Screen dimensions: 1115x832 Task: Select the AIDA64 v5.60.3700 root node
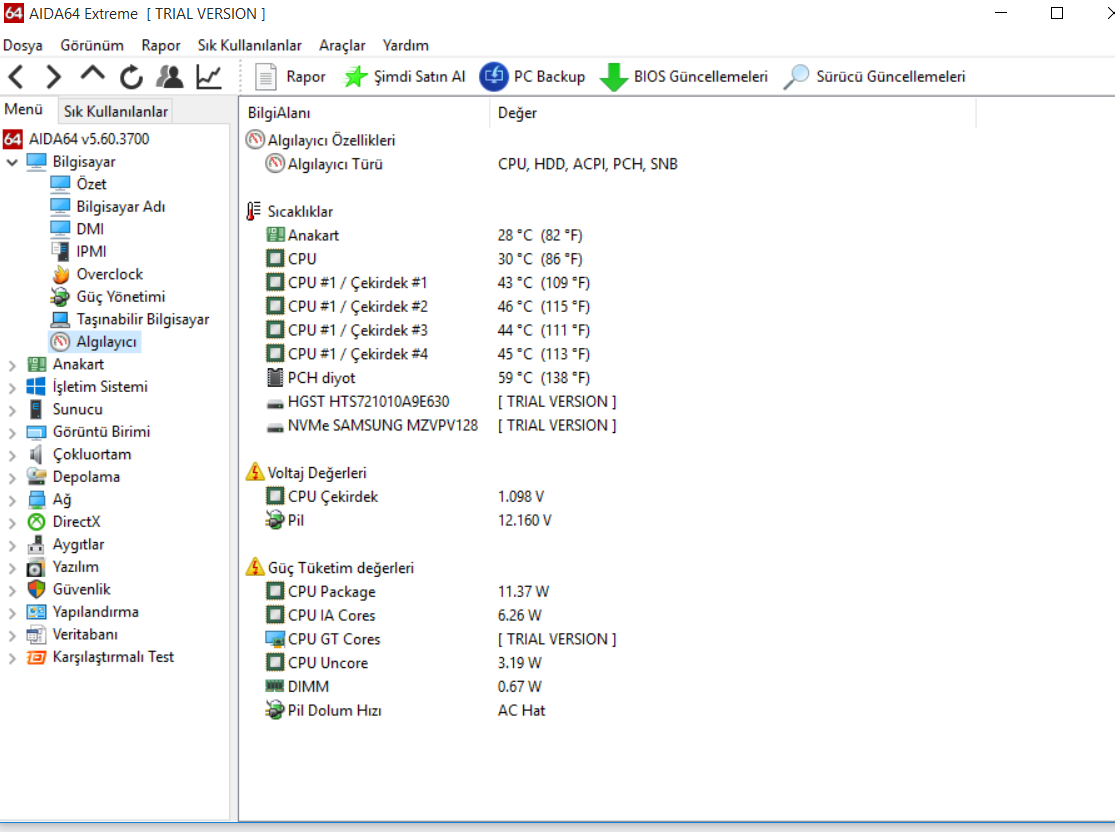[x=89, y=139]
